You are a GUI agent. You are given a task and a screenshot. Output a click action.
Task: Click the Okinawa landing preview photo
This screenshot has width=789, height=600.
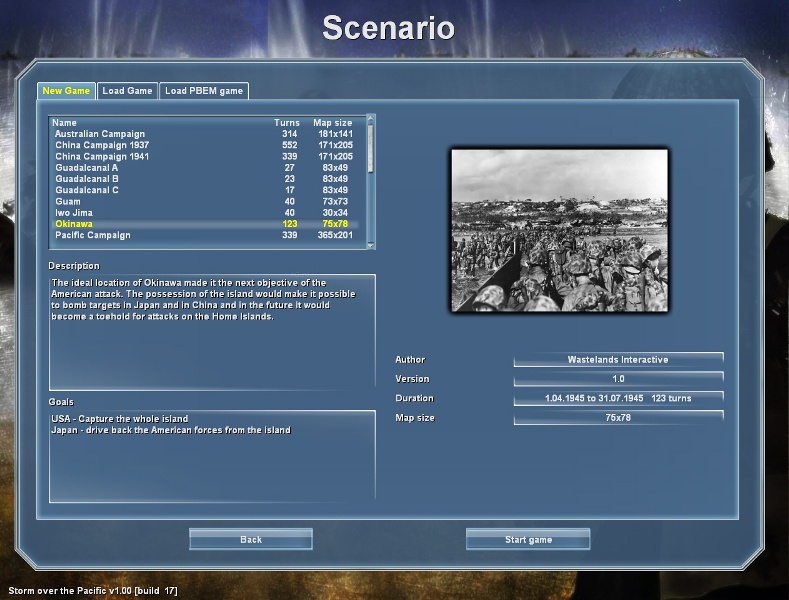(559, 230)
